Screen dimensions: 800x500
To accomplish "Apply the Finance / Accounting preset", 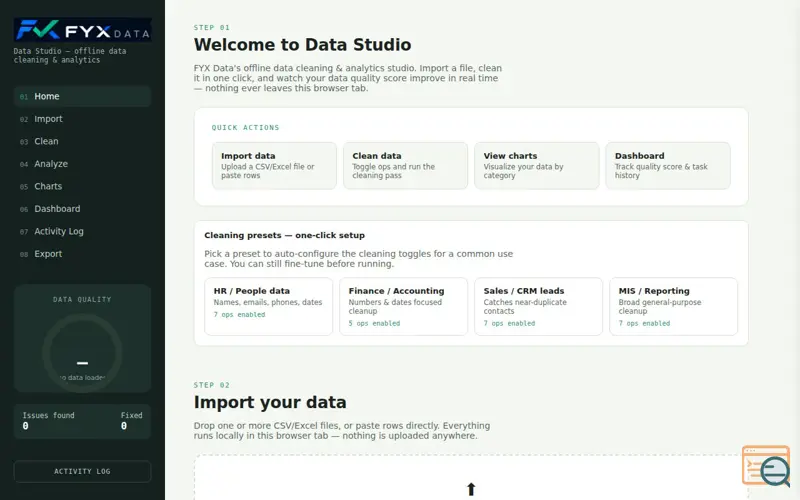I will tap(404, 307).
